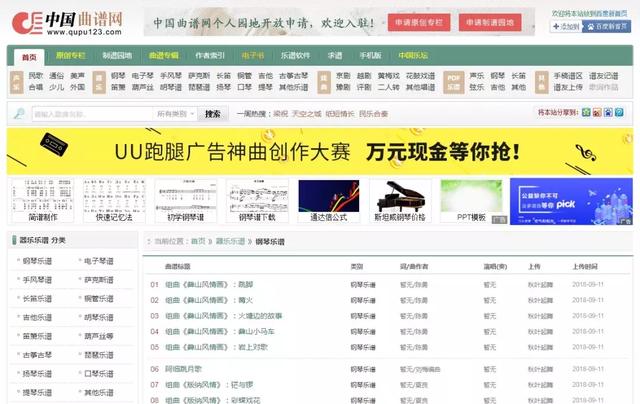640x404 pixels.
Task: Click the 搜索 search button
Action: [212, 114]
